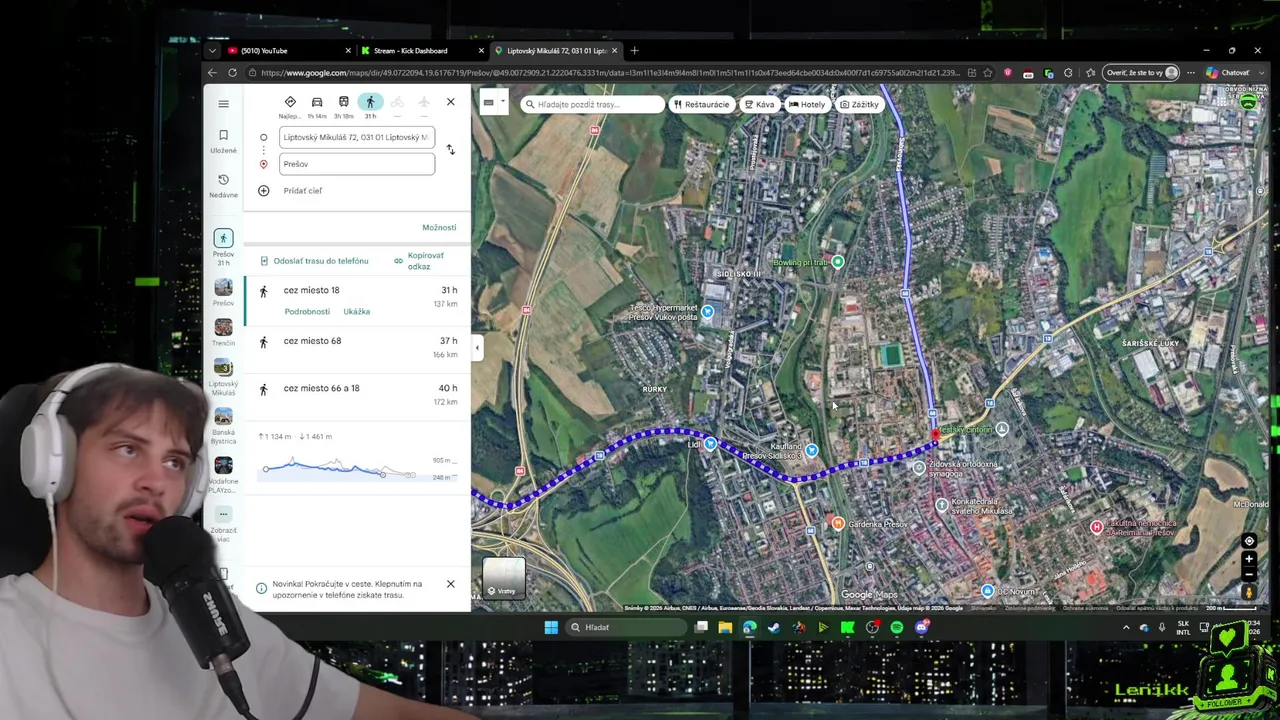Bookmark this page with the star
The image size is (1280, 720).
click(988, 73)
